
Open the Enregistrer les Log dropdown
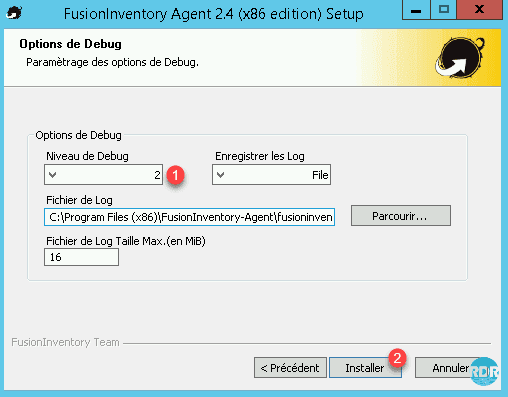click(x=271, y=174)
